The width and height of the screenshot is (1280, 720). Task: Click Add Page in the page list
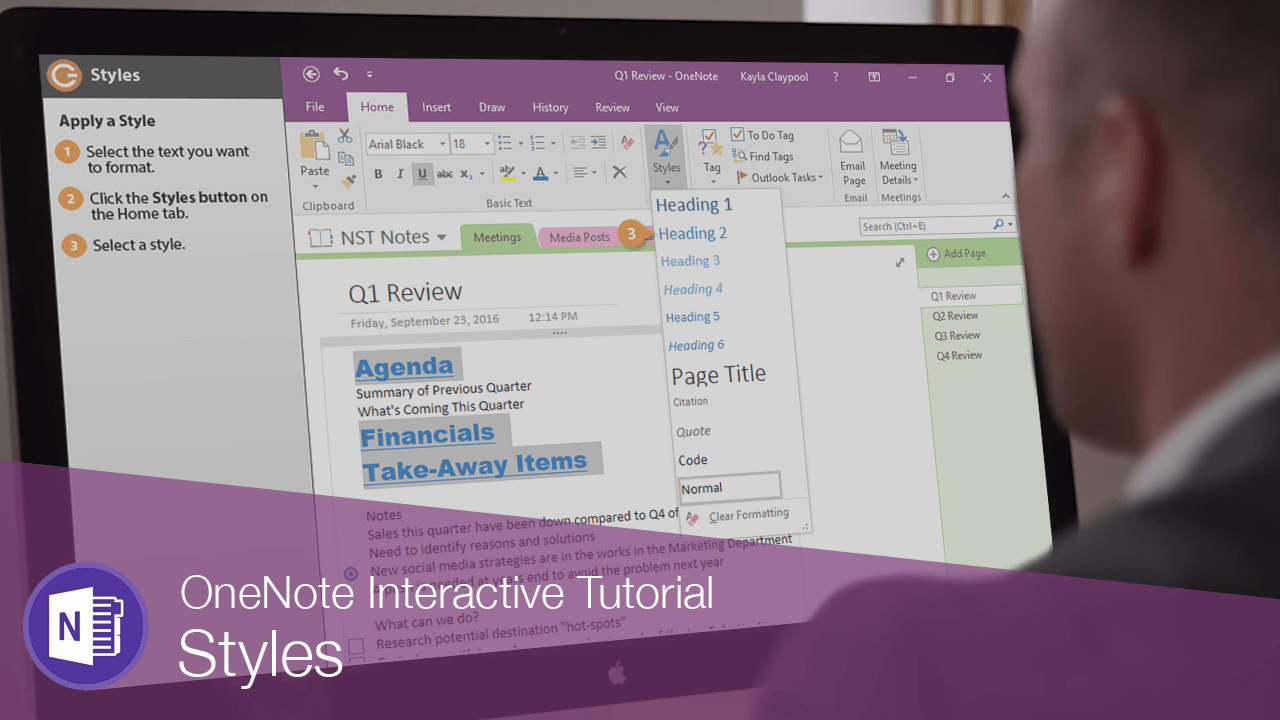(x=957, y=254)
